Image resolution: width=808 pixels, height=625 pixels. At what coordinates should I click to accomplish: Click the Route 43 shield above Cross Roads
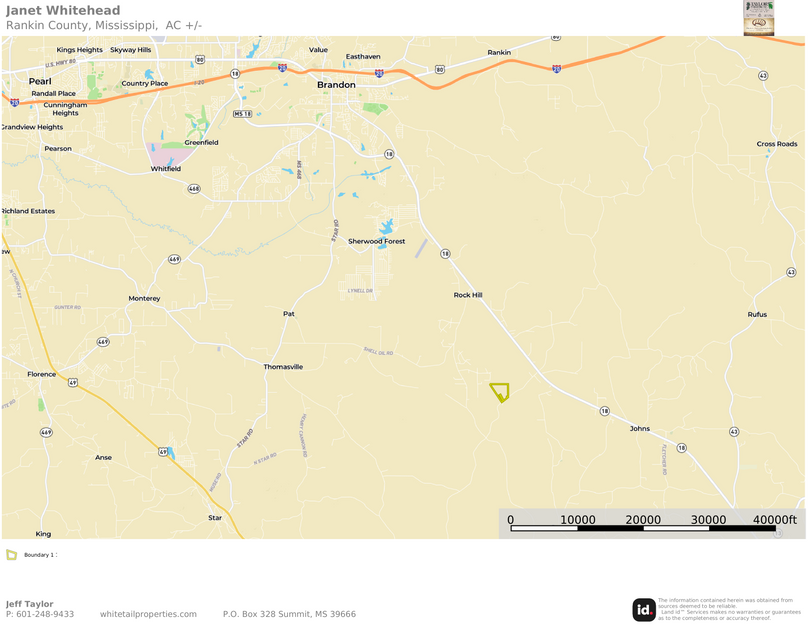click(x=763, y=75)
